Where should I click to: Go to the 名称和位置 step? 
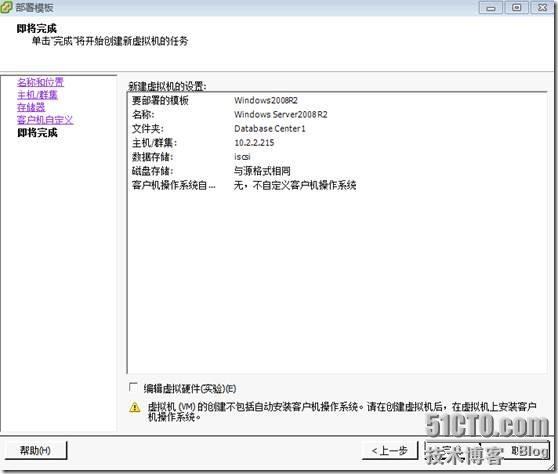point(41,82)
